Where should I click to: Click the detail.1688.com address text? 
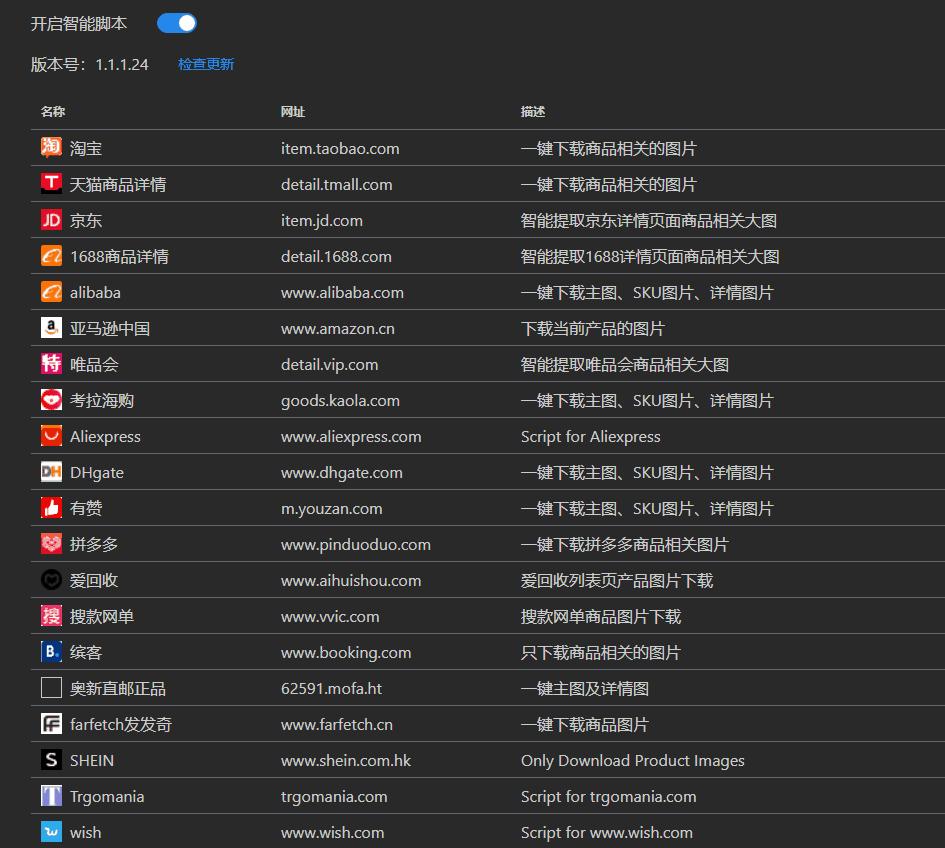[336, 256]
